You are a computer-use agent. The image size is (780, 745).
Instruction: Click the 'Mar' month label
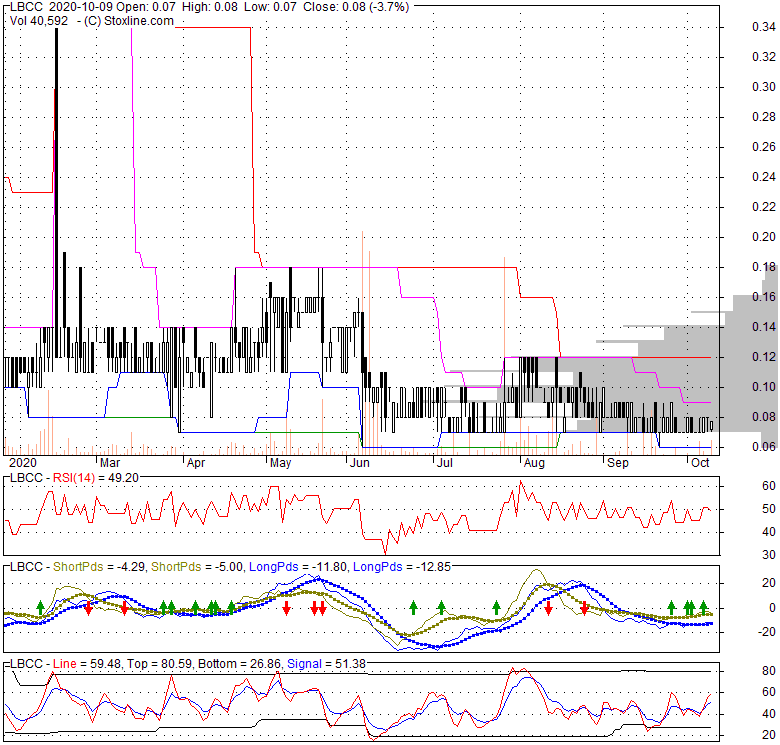[110, 463]
